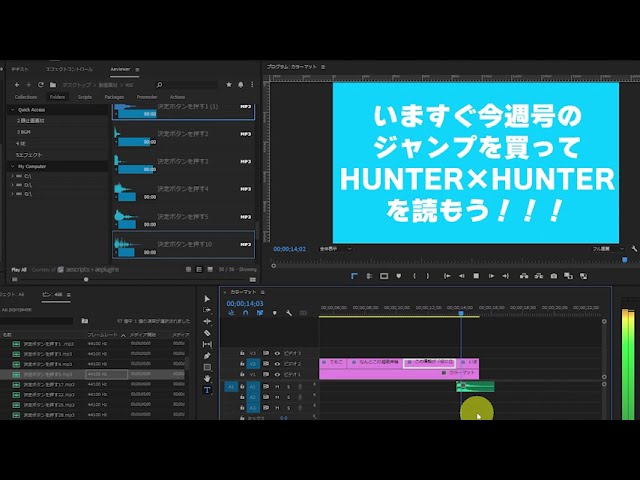The width and height of the screenshot is (640, 480).
Task: Click the AEViewer search field
Action: pos(191,84)
